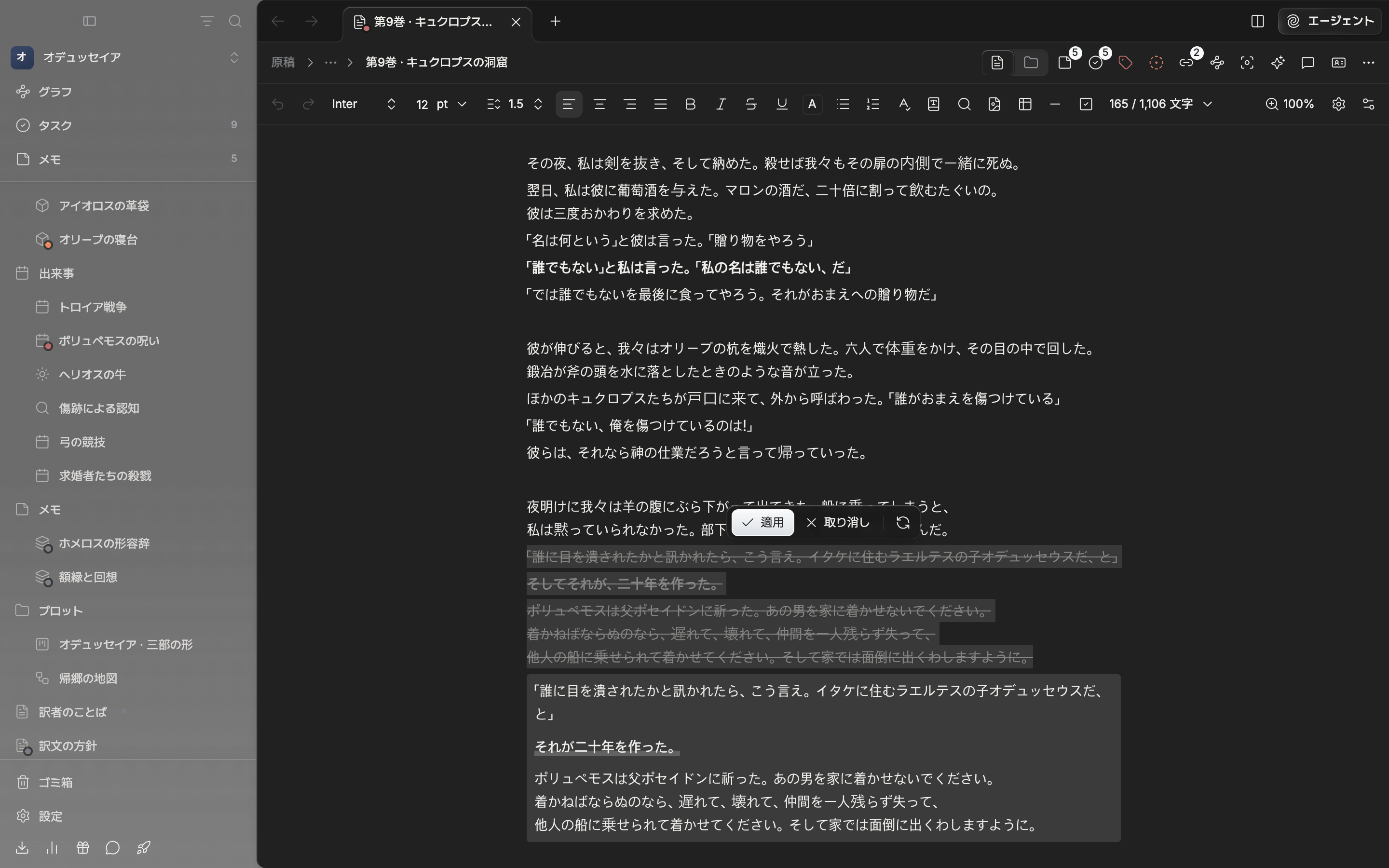Open the 12 pt font size dropdown

[x=441, y=104]
